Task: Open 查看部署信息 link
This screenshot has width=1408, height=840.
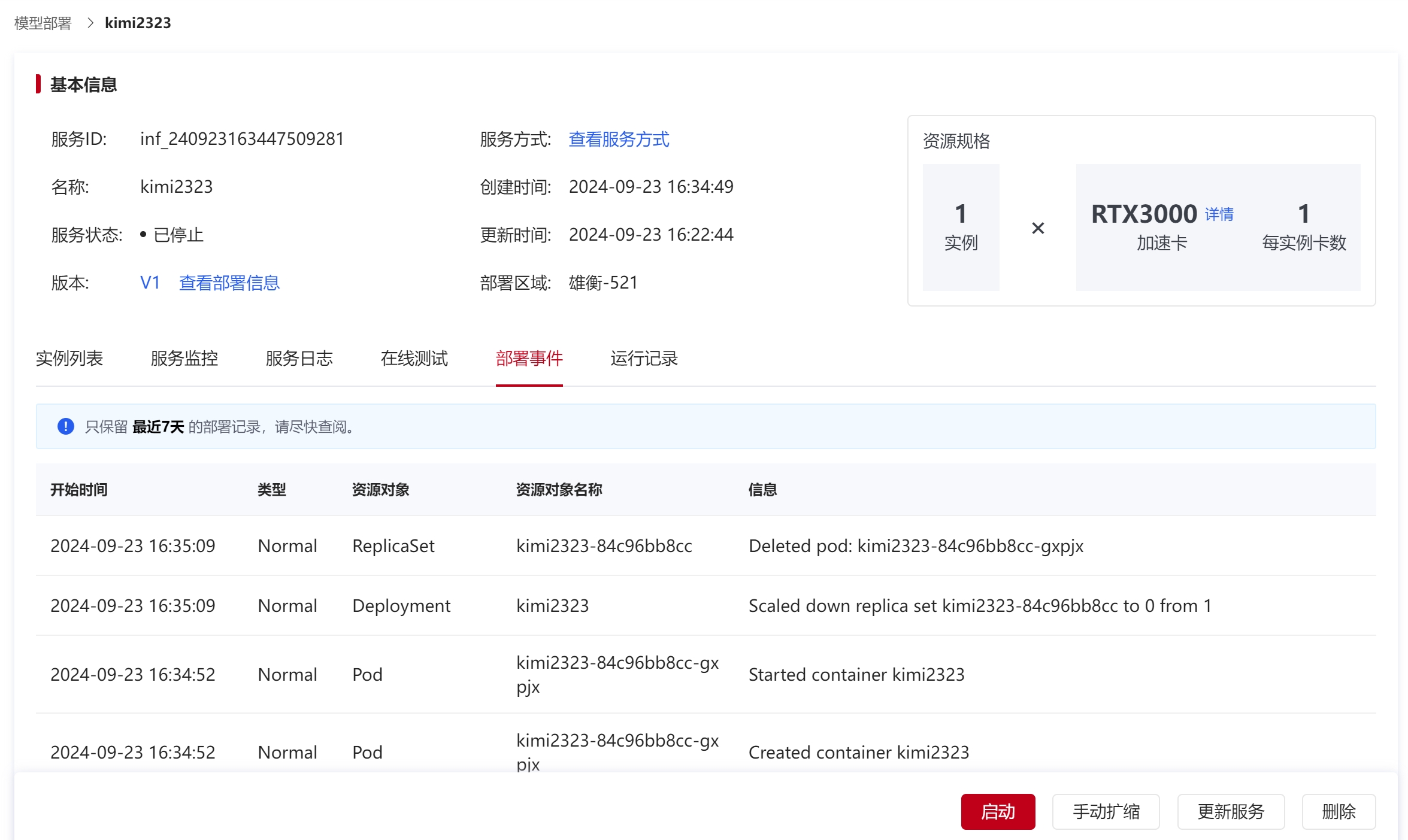Action: (x=229, y=283)
